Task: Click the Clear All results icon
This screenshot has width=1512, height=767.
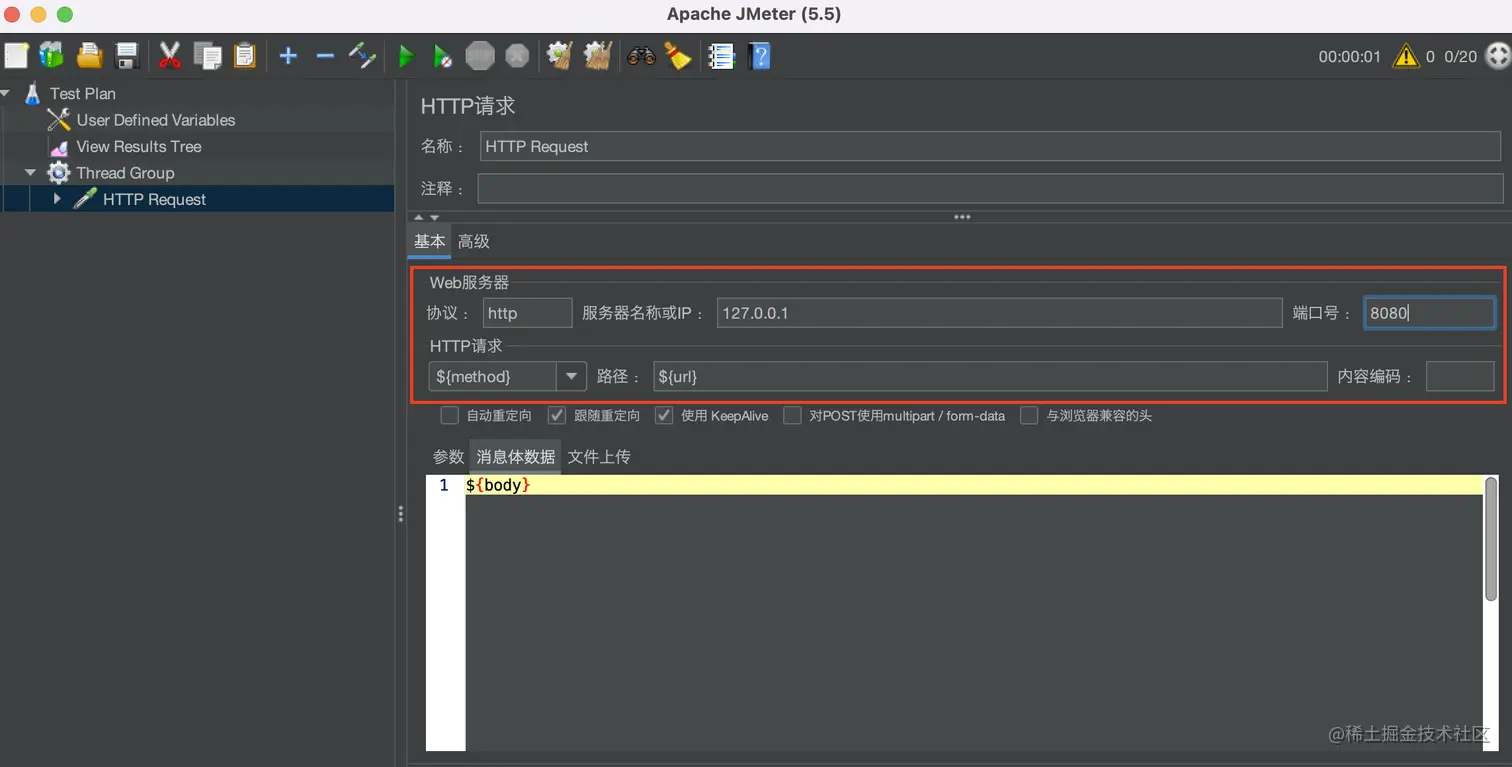Action: [x=598, y=56]
